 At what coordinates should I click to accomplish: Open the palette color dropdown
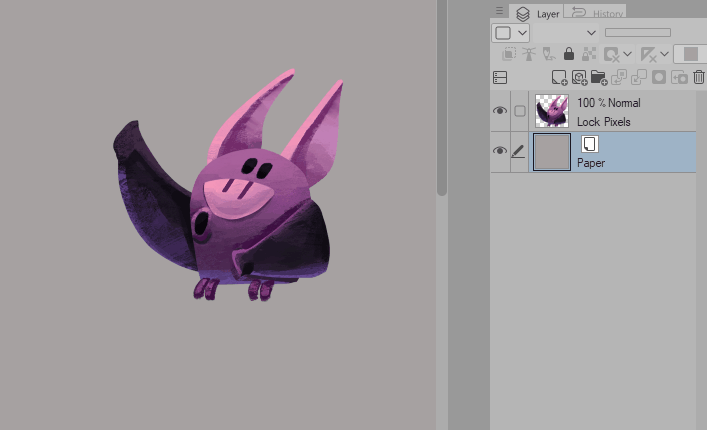pos(510,33)
